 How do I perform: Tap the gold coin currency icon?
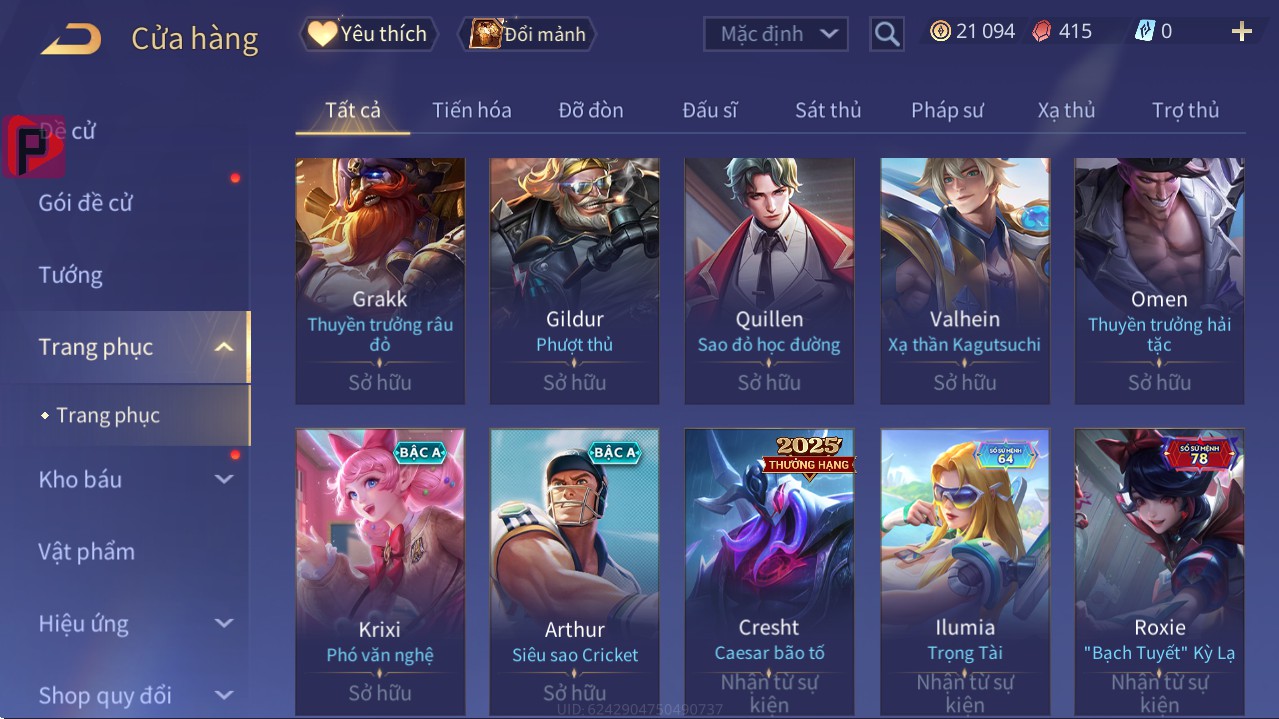(x=940, y=32)
